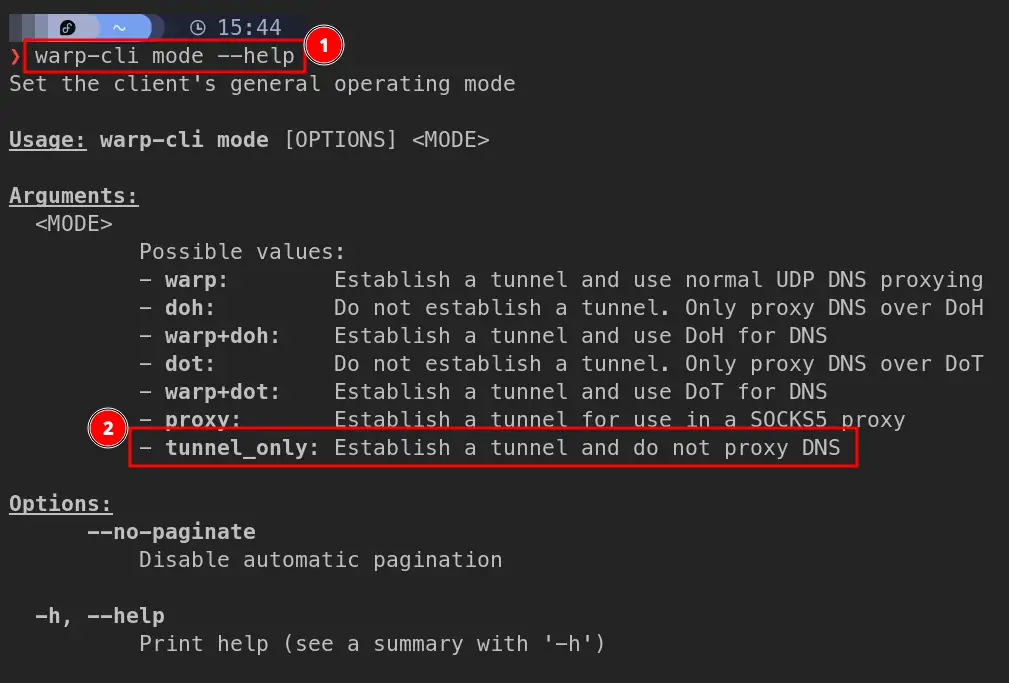Click the warp-cli mode --help command
This screenshot has height=683, width=1009.
(x=165, y=56)
